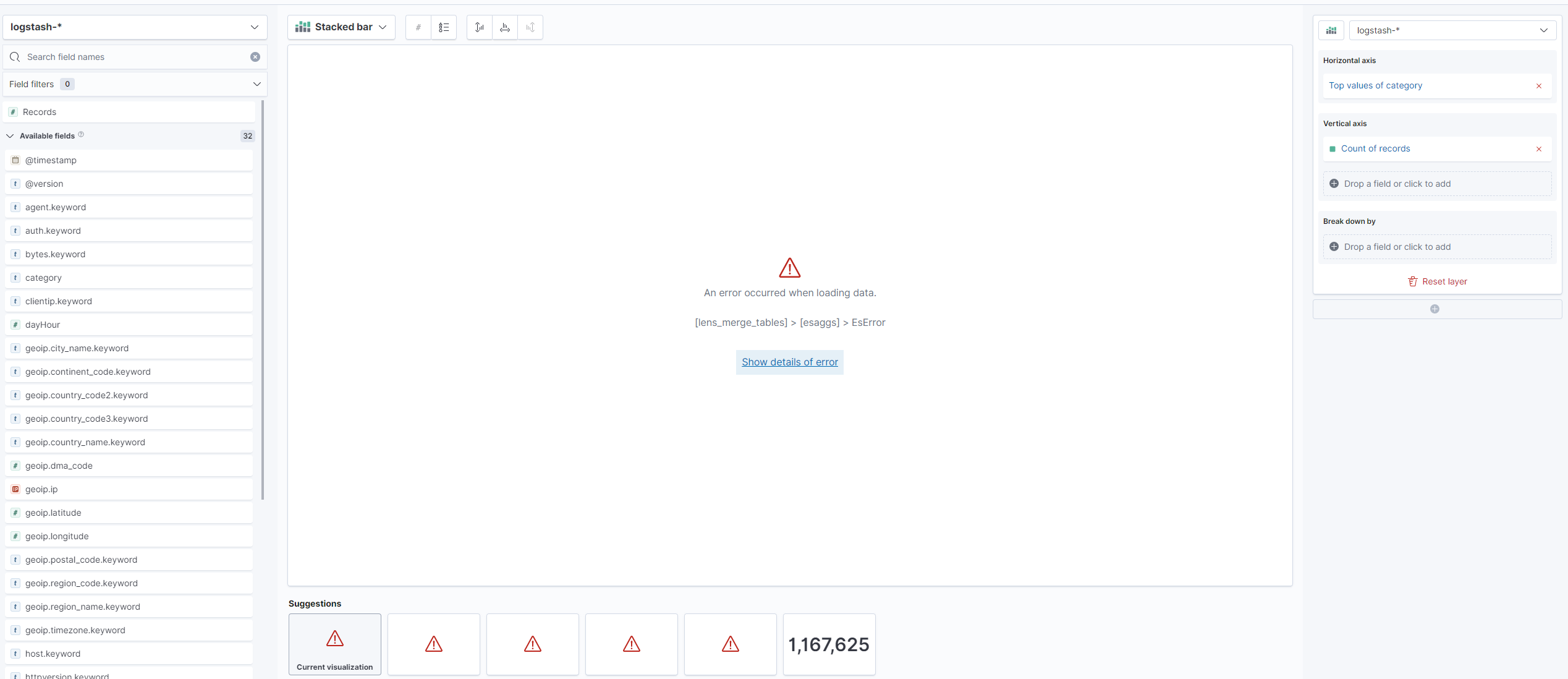The height and width of the screenshot is (679, 1568).
Task: Click the Reset layer button
Action: click(x=1437, y=281)
